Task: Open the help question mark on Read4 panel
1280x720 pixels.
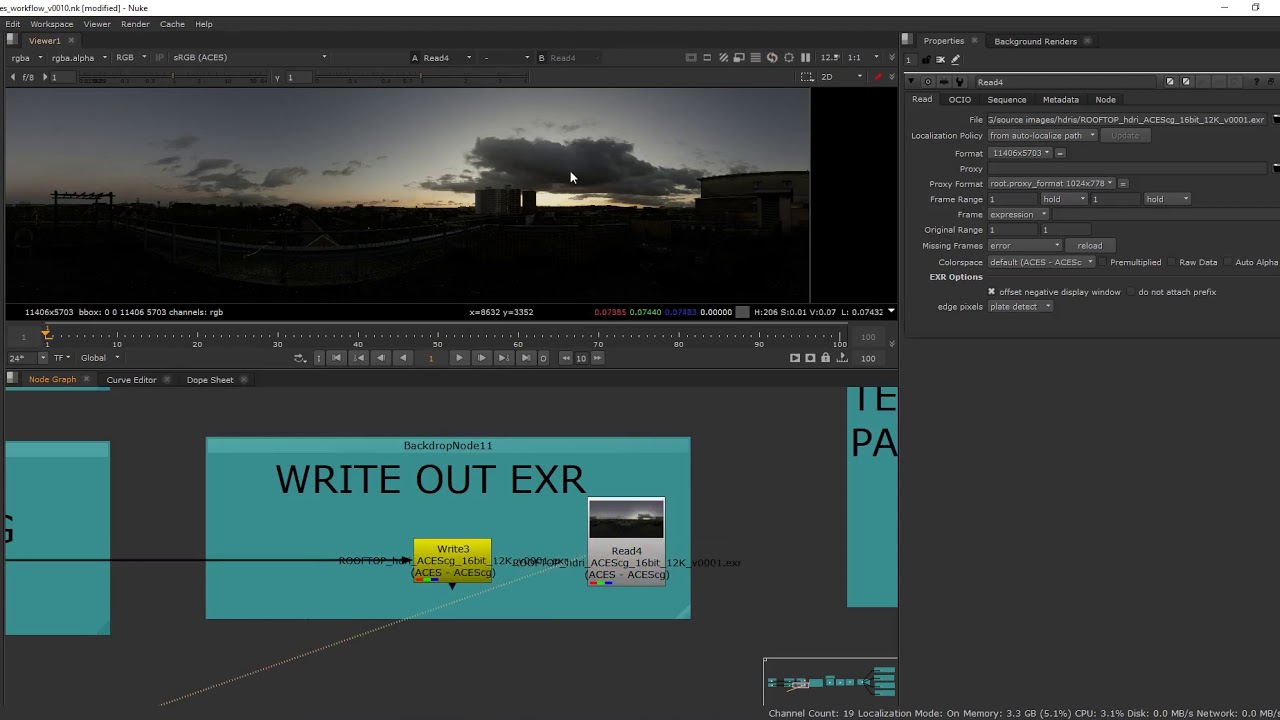Action: 1257,82
